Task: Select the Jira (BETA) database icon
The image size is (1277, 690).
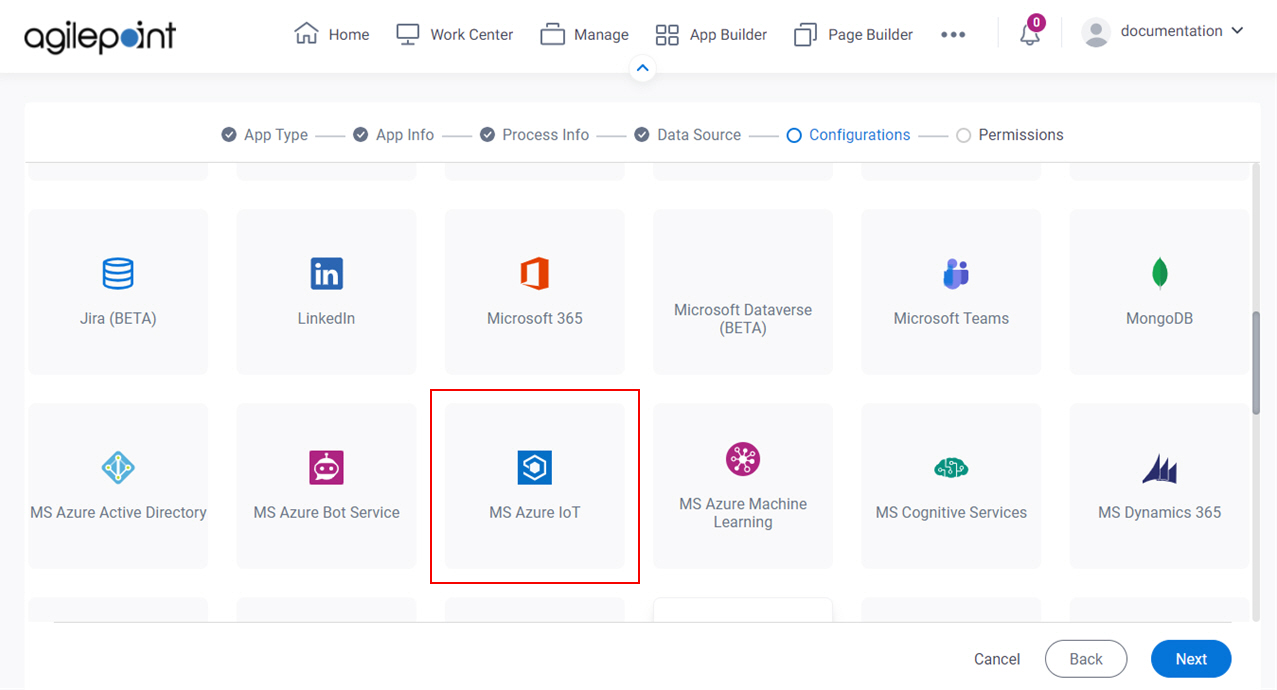Action: 118,273
